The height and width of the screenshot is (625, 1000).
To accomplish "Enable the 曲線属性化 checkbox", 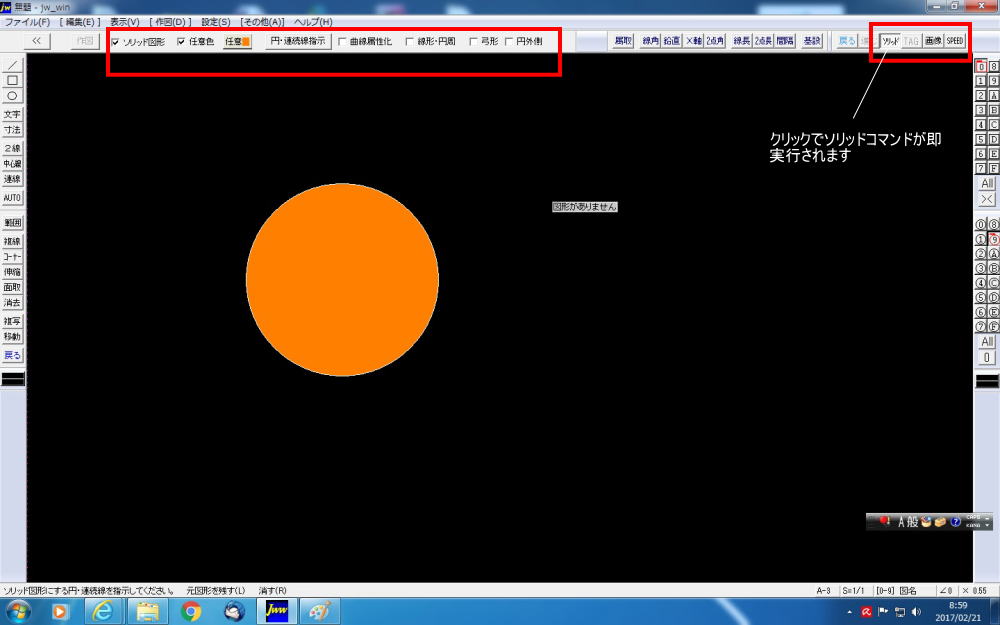I will (x=342, y=41).
